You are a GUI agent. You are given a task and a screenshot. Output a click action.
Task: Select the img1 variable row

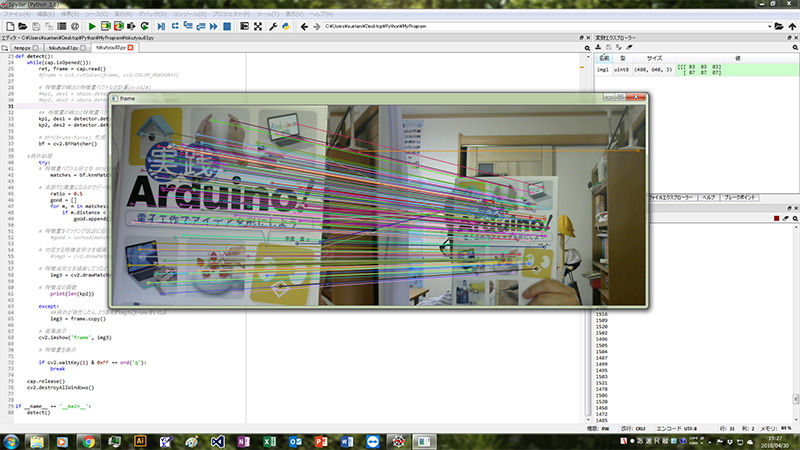[697, 69]
